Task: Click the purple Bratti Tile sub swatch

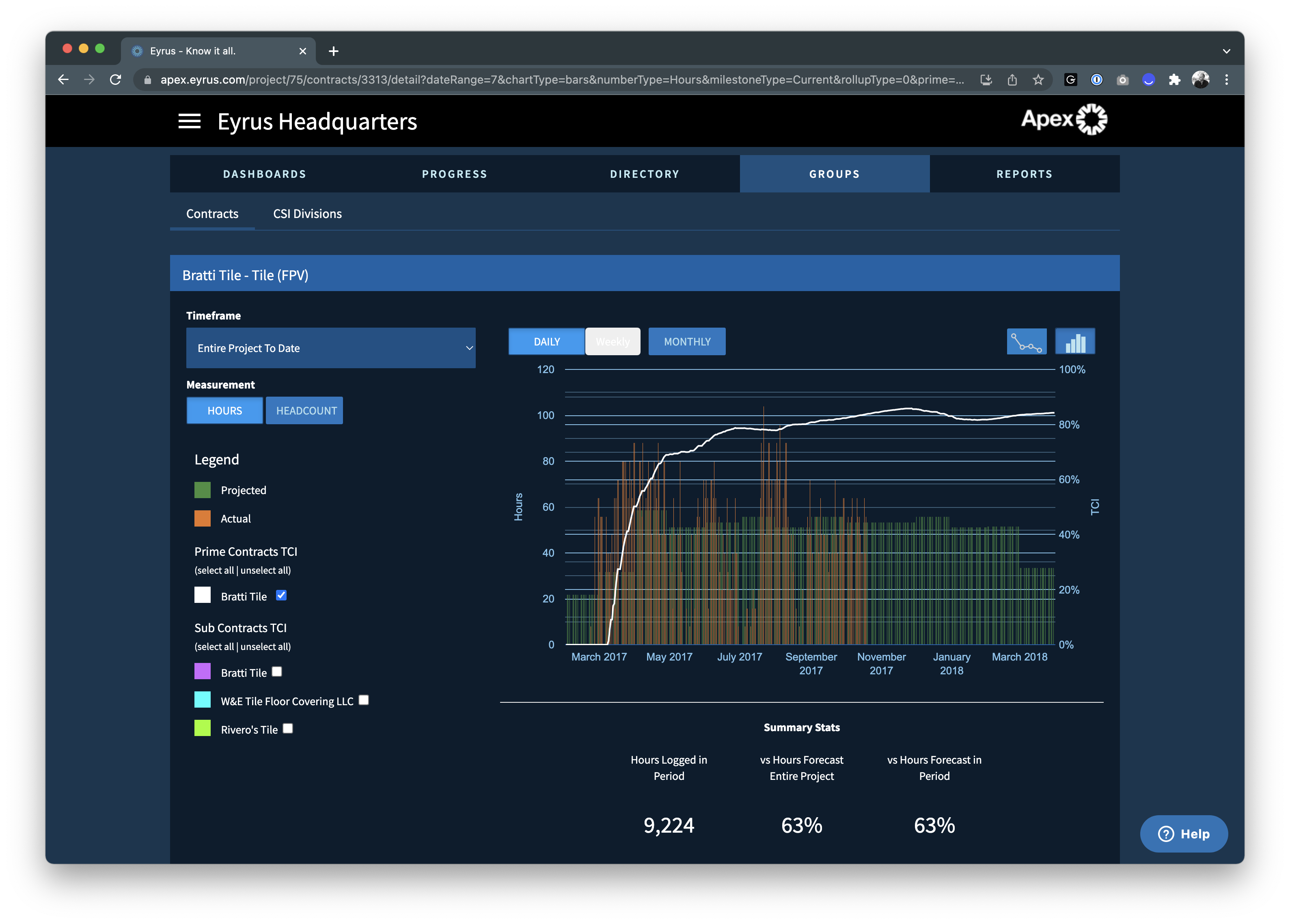Action: pyautogui.click(x=203, y=671)
